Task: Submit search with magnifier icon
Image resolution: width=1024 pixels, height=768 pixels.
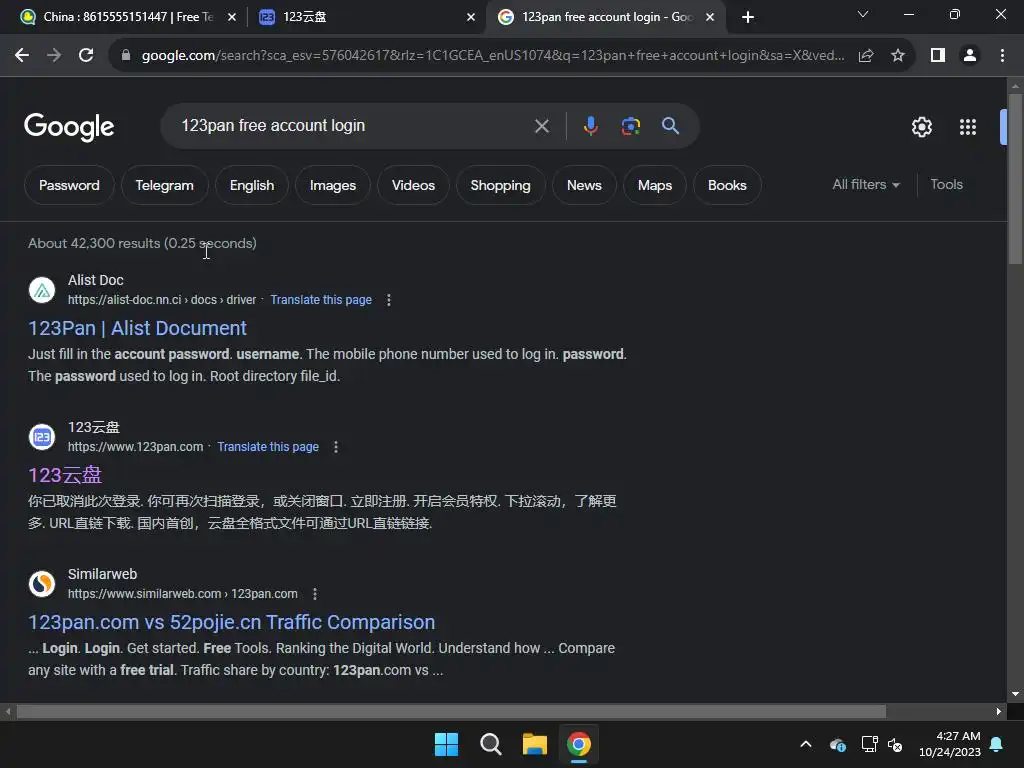Action: [670, 125]
